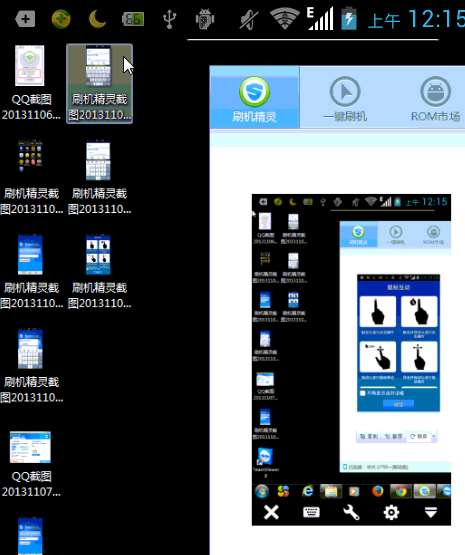
Task: Select the QQ截图20131106 desktop file
Action: pyautogui.click(x=31, y=82)
